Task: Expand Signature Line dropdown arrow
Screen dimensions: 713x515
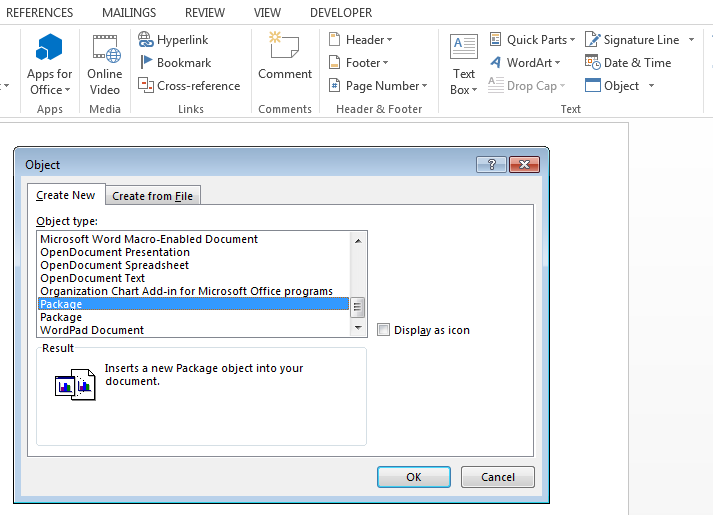Action: (691, 40)
